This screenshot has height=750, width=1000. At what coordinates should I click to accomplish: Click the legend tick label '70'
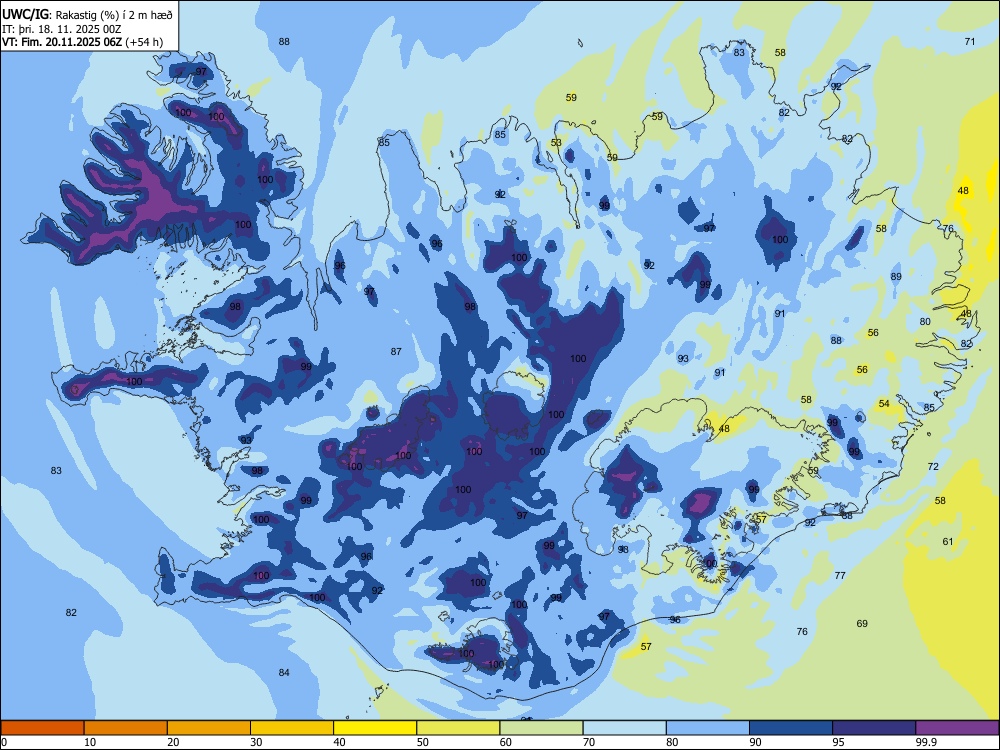(589, 742)
